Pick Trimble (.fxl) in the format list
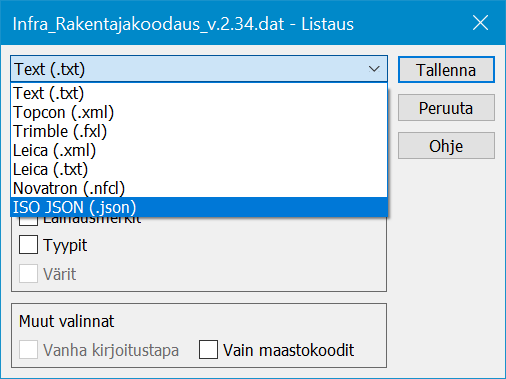This screenshot has height=379, width=506. tap(199, 131)
